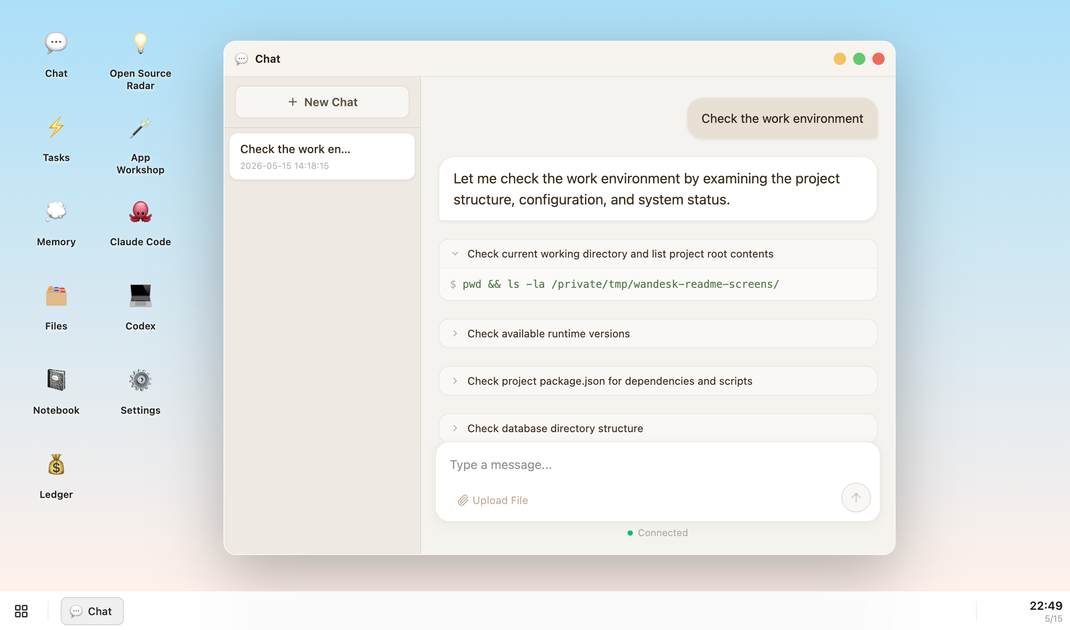This screenshot has height=630, width=1070.
Task: Click the send arrow button
Action: [x=856, y=498]
